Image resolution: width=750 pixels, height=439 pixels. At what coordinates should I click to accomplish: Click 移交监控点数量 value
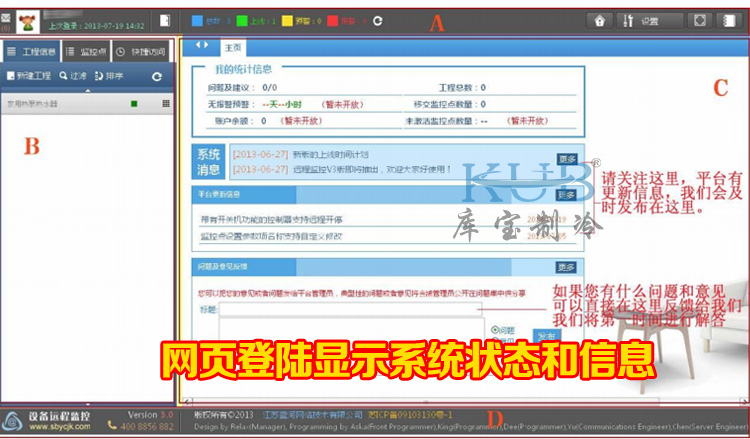(483, 104)
